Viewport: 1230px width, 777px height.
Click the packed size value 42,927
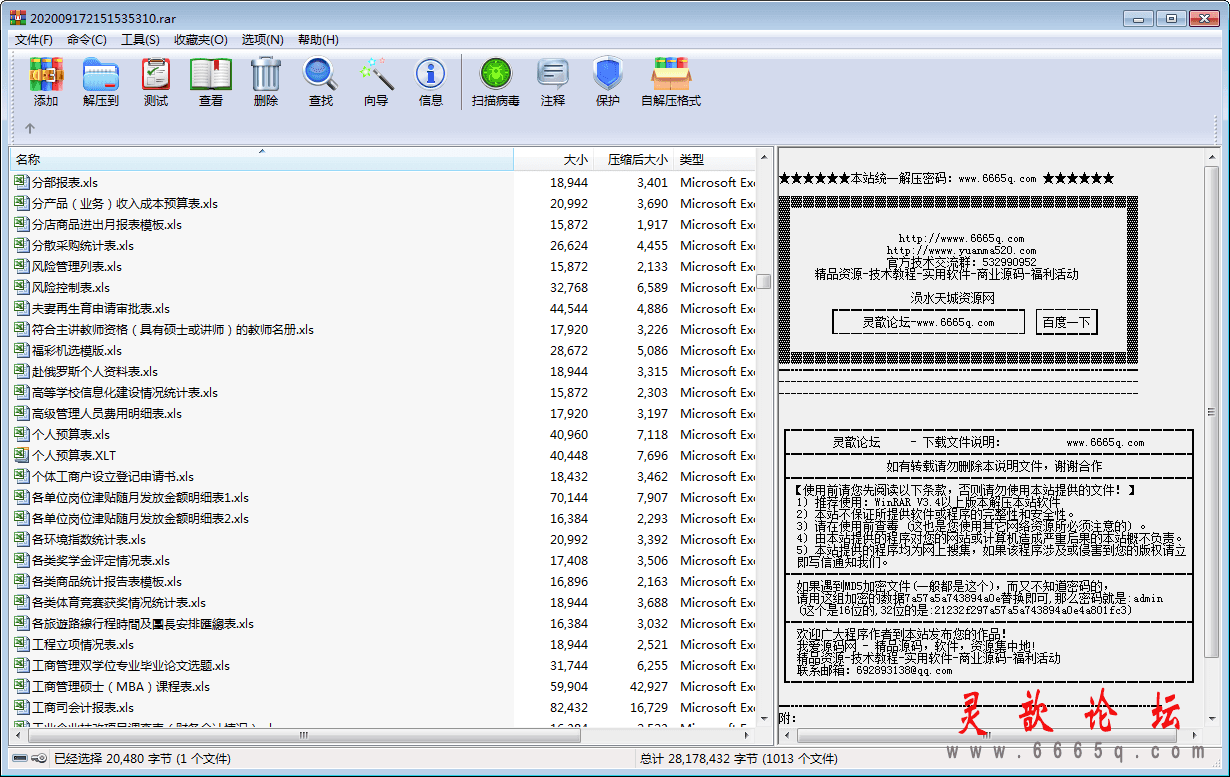tap(648, 686)
